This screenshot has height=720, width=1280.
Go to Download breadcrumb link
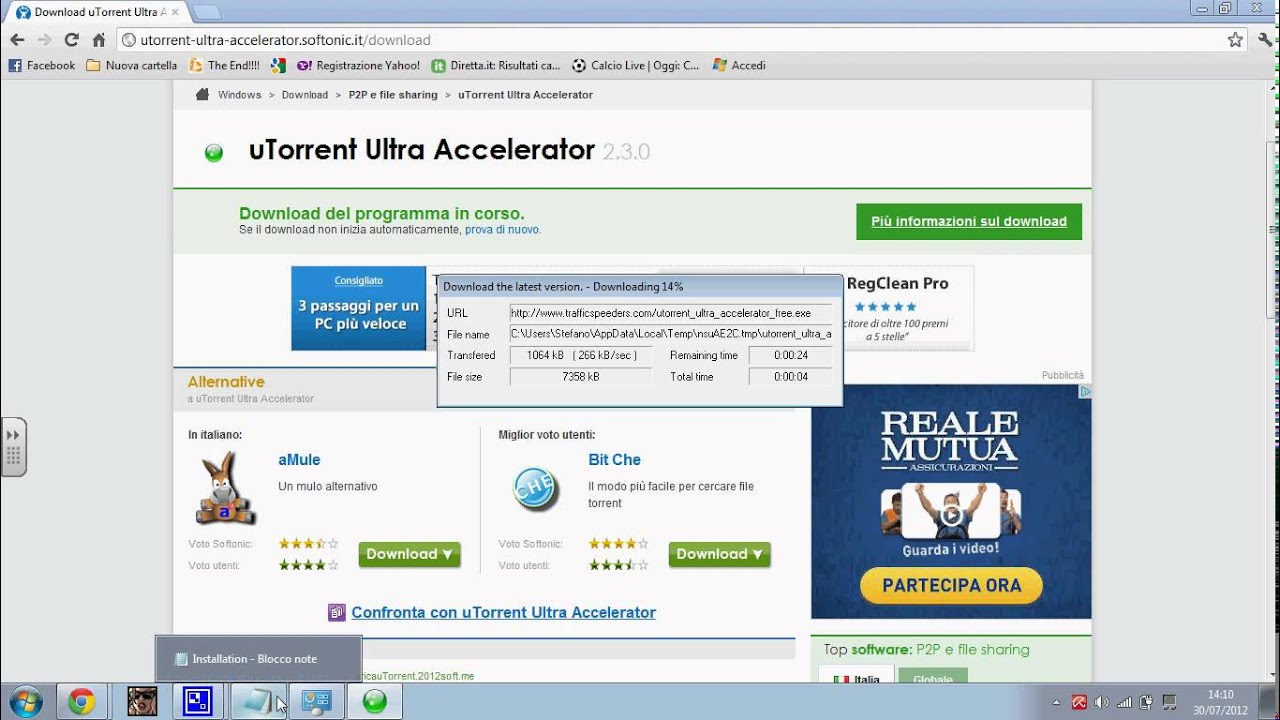[x=305, y=95]
